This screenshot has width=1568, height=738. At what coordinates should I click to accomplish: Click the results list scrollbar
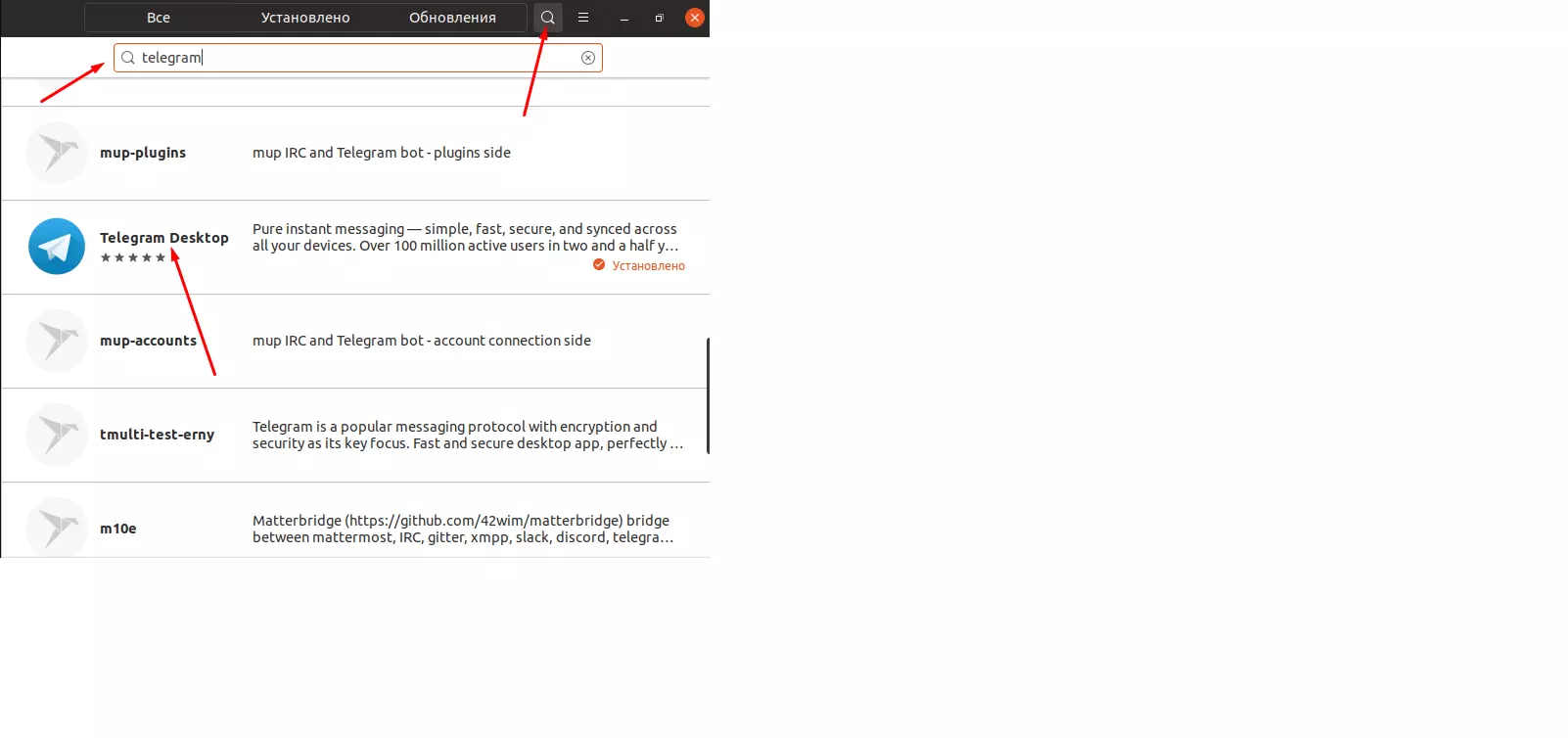pos(707,395)
